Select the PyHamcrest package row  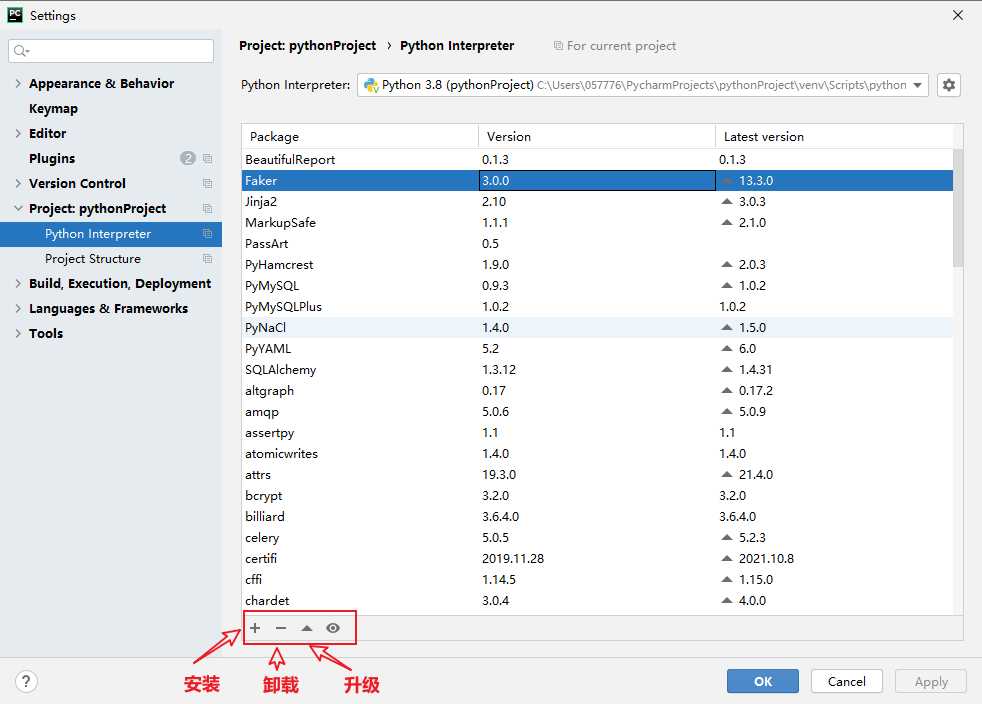pos(597,264)
